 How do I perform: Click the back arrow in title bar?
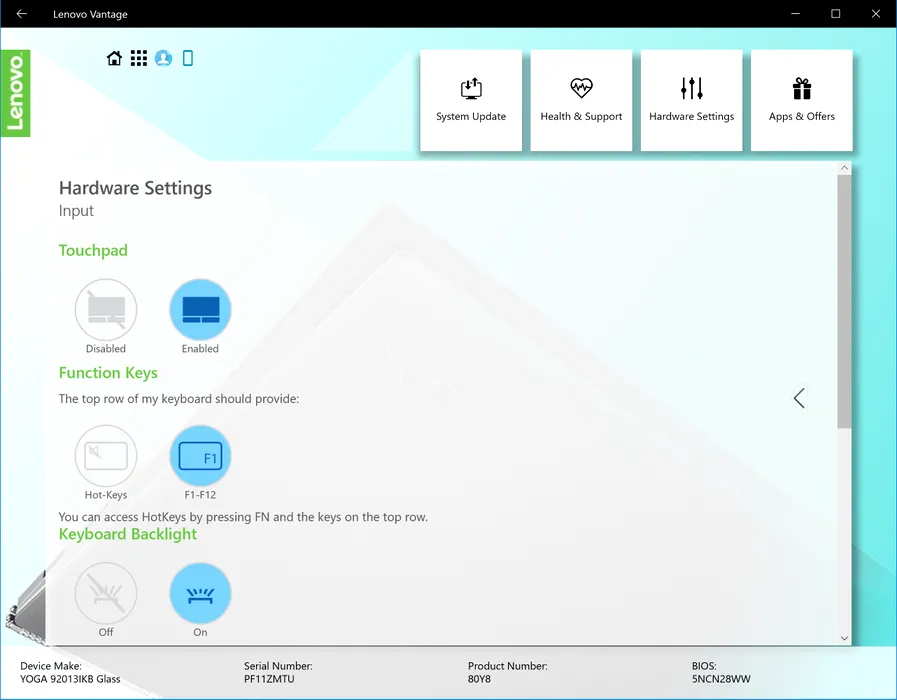coord(22,14)
